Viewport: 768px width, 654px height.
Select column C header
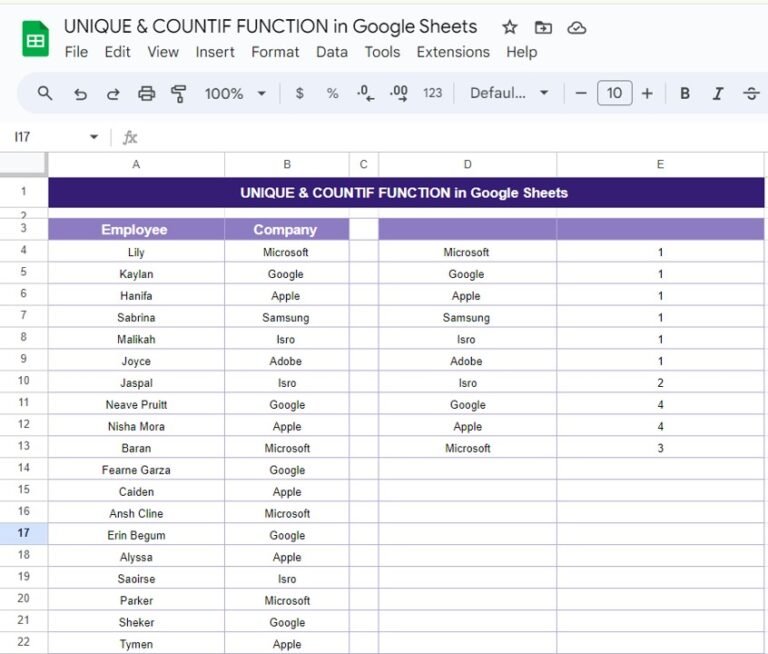[x=363, y=164]
